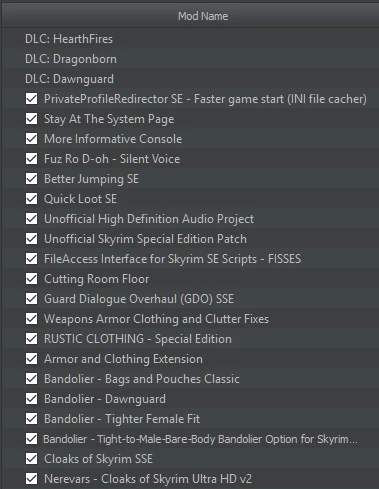This screenshot has height=489, width=379.
Task: Disable Fuz Ro D-oh Silent Voice
Action: click(32, 159)
